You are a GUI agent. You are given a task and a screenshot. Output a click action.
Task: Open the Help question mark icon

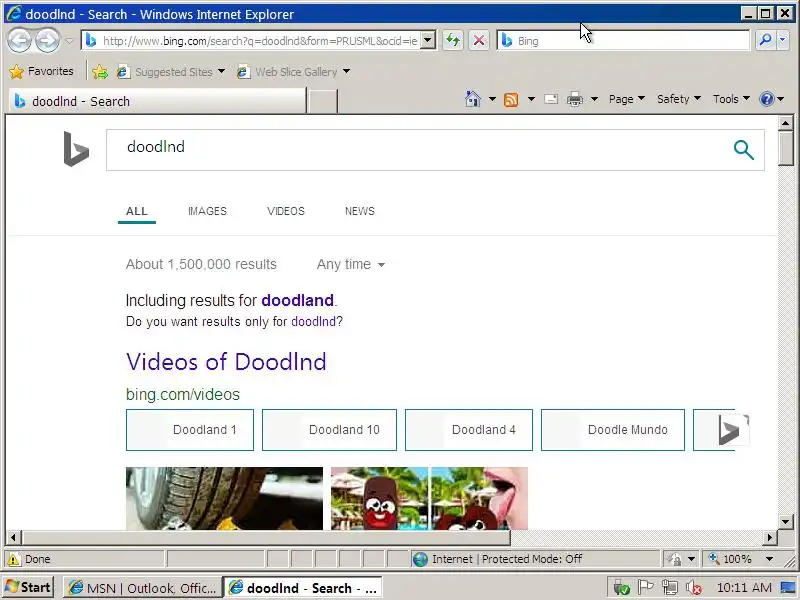[x=766, y=99]
